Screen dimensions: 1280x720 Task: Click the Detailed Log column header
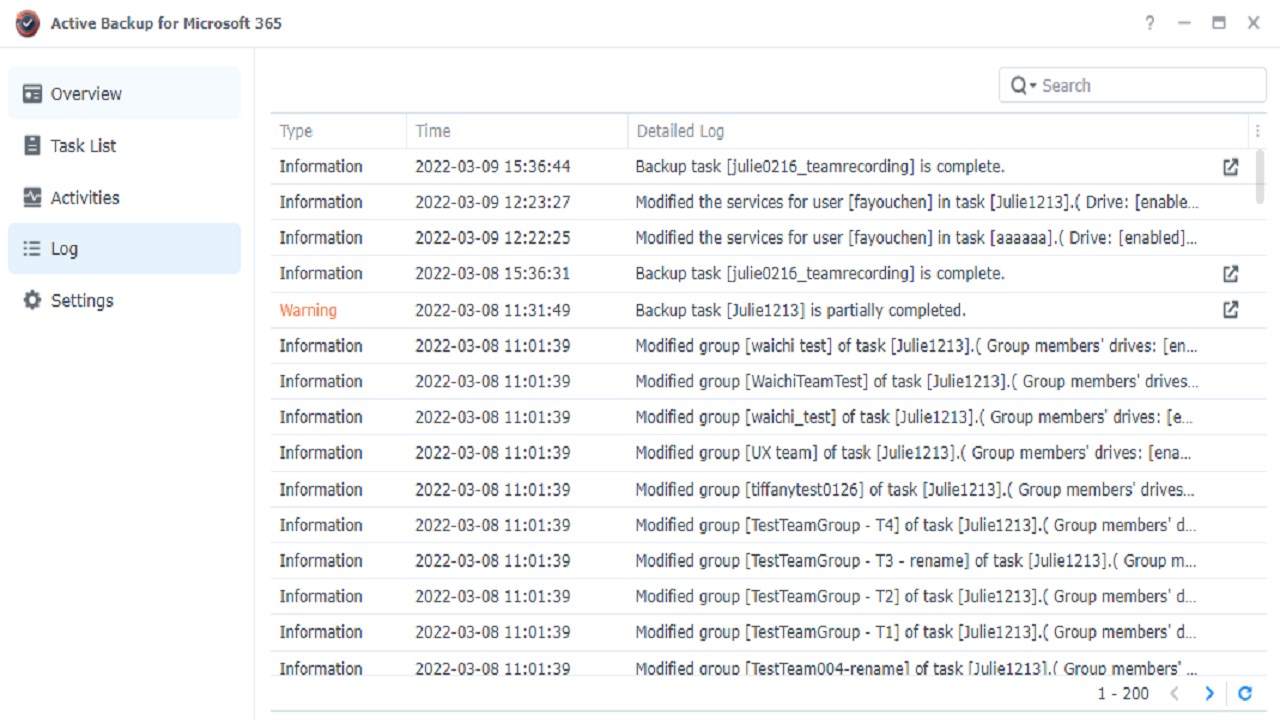pos(938,131)
